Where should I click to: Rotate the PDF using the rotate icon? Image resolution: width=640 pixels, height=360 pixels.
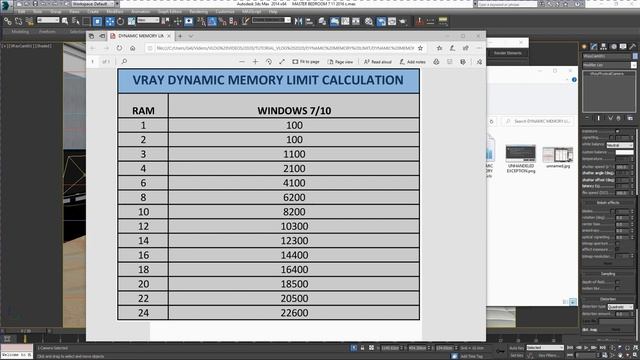coord(269,62)
